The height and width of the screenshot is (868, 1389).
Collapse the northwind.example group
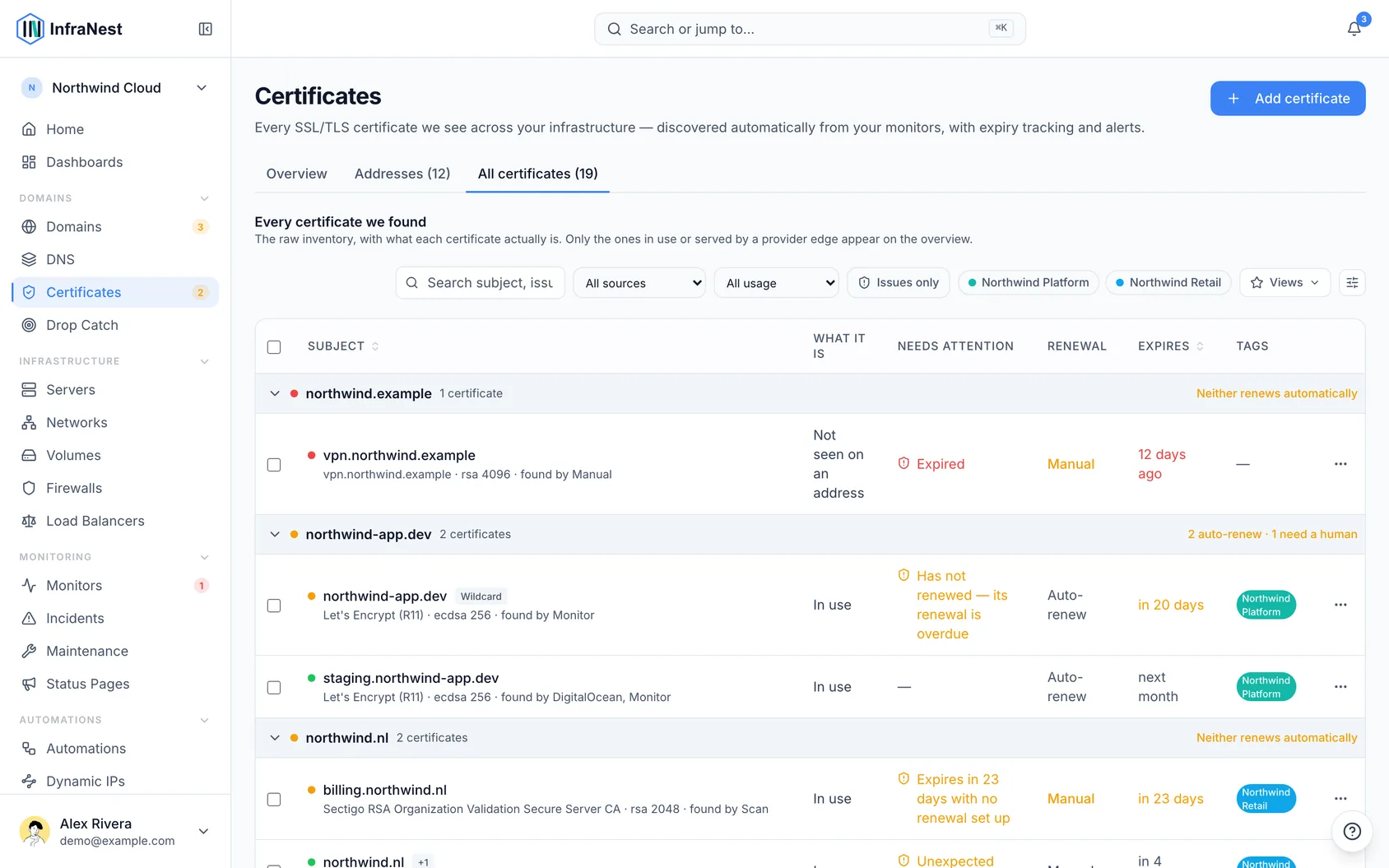tap(275, 394)
